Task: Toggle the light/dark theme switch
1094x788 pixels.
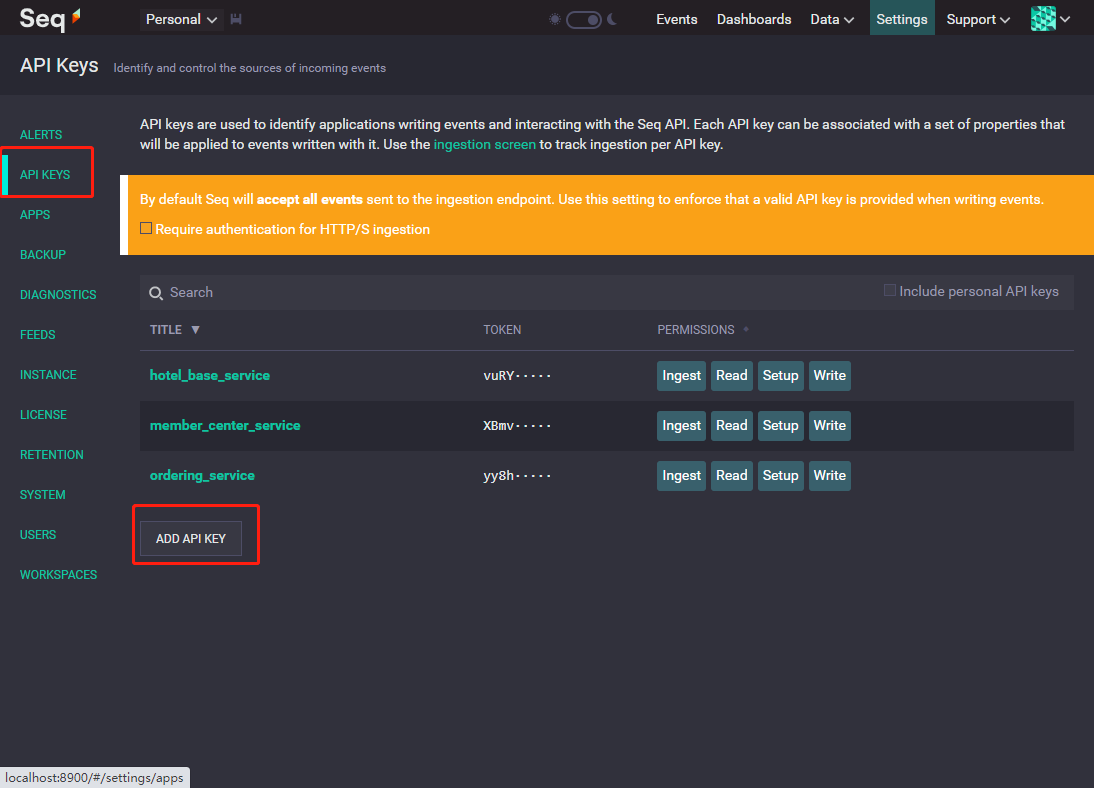Action: click(x=583, y=20)
